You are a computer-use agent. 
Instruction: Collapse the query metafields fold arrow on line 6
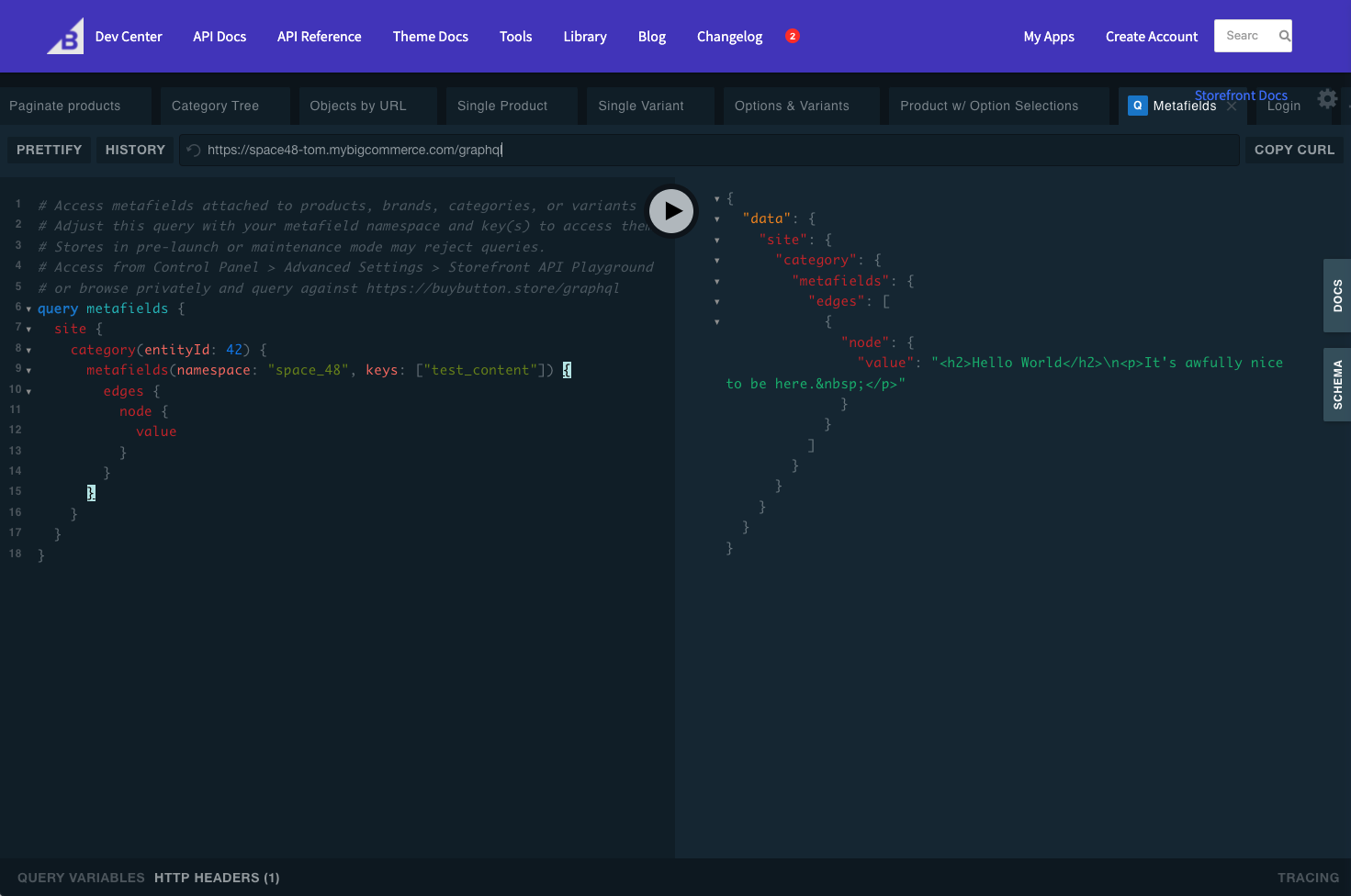pyautogui.click(x=28, y=309)
